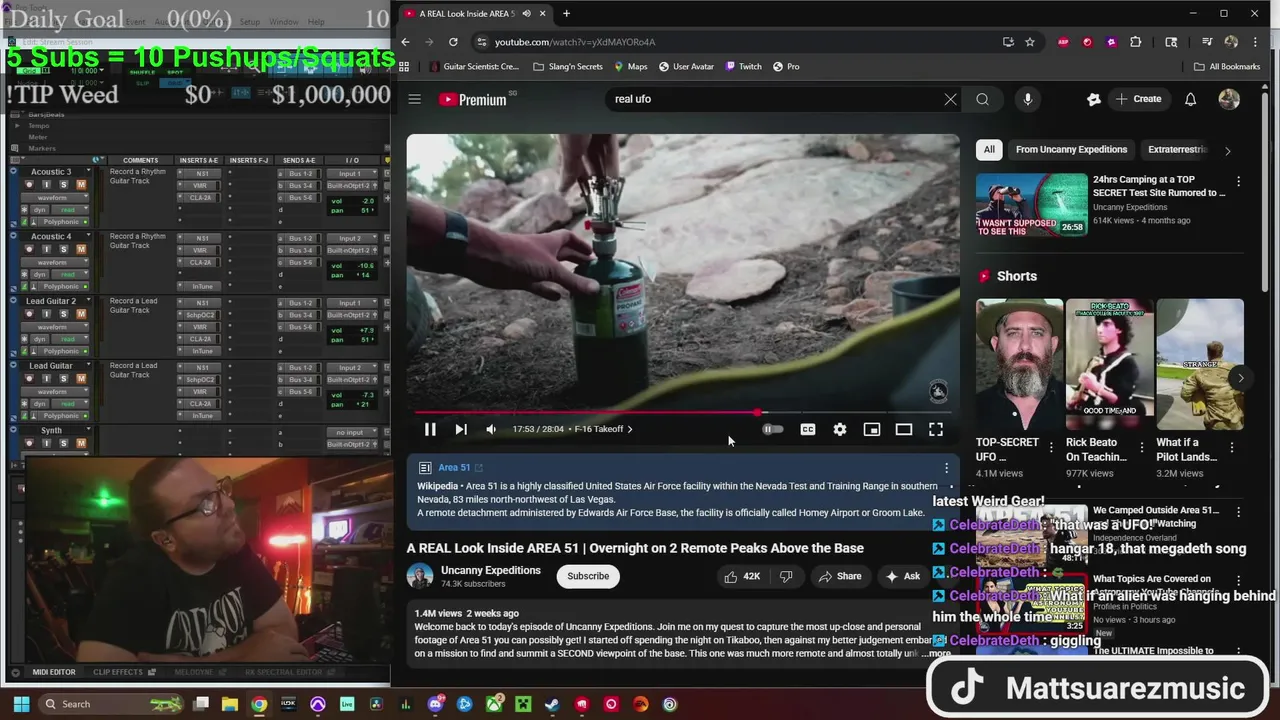This screenshot has height=720, width=1280.
Task: Open the Uncanny Expeditions channel name
Action: click(x=491, y=570)
